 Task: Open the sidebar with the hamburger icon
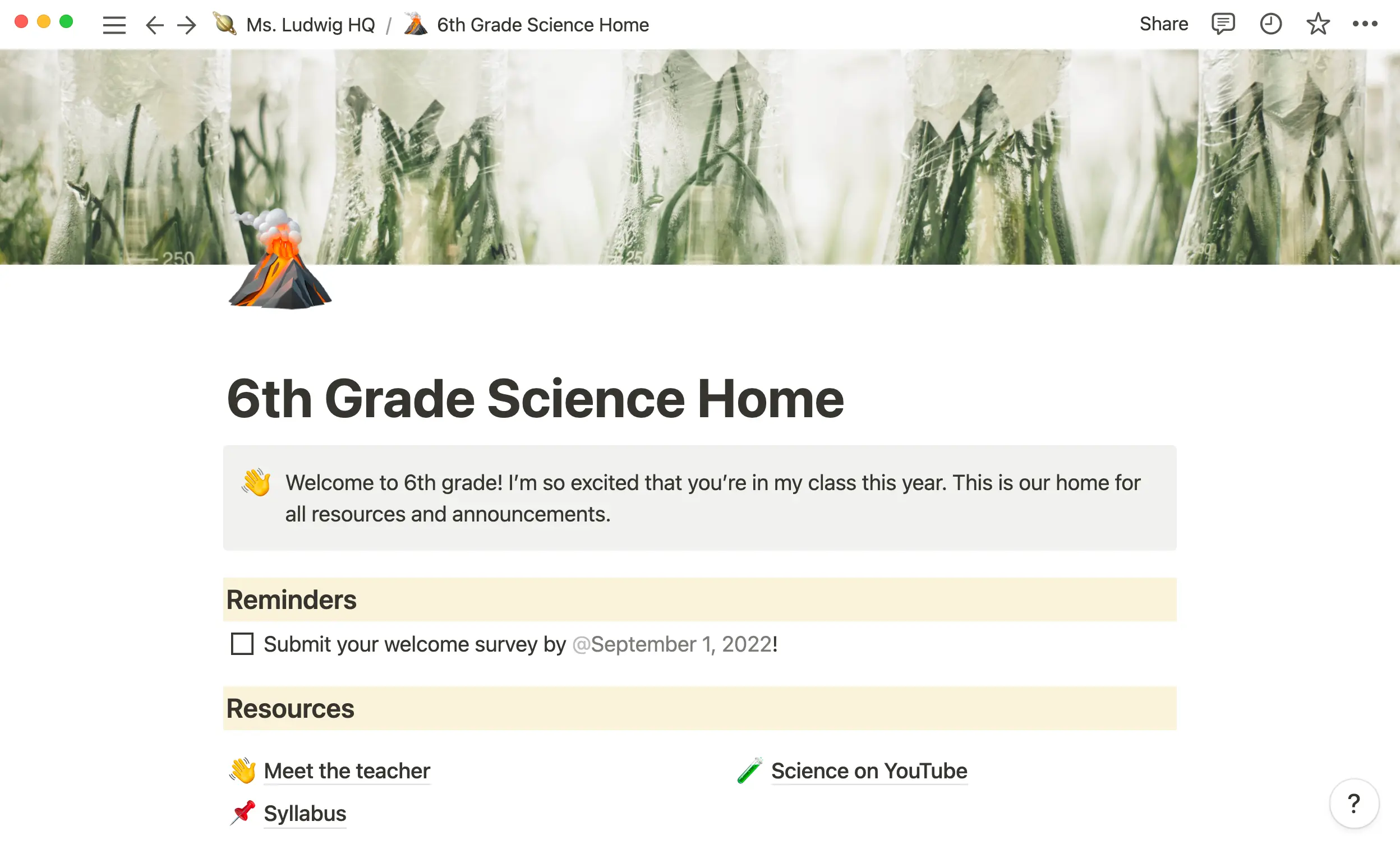coord(114,25)
